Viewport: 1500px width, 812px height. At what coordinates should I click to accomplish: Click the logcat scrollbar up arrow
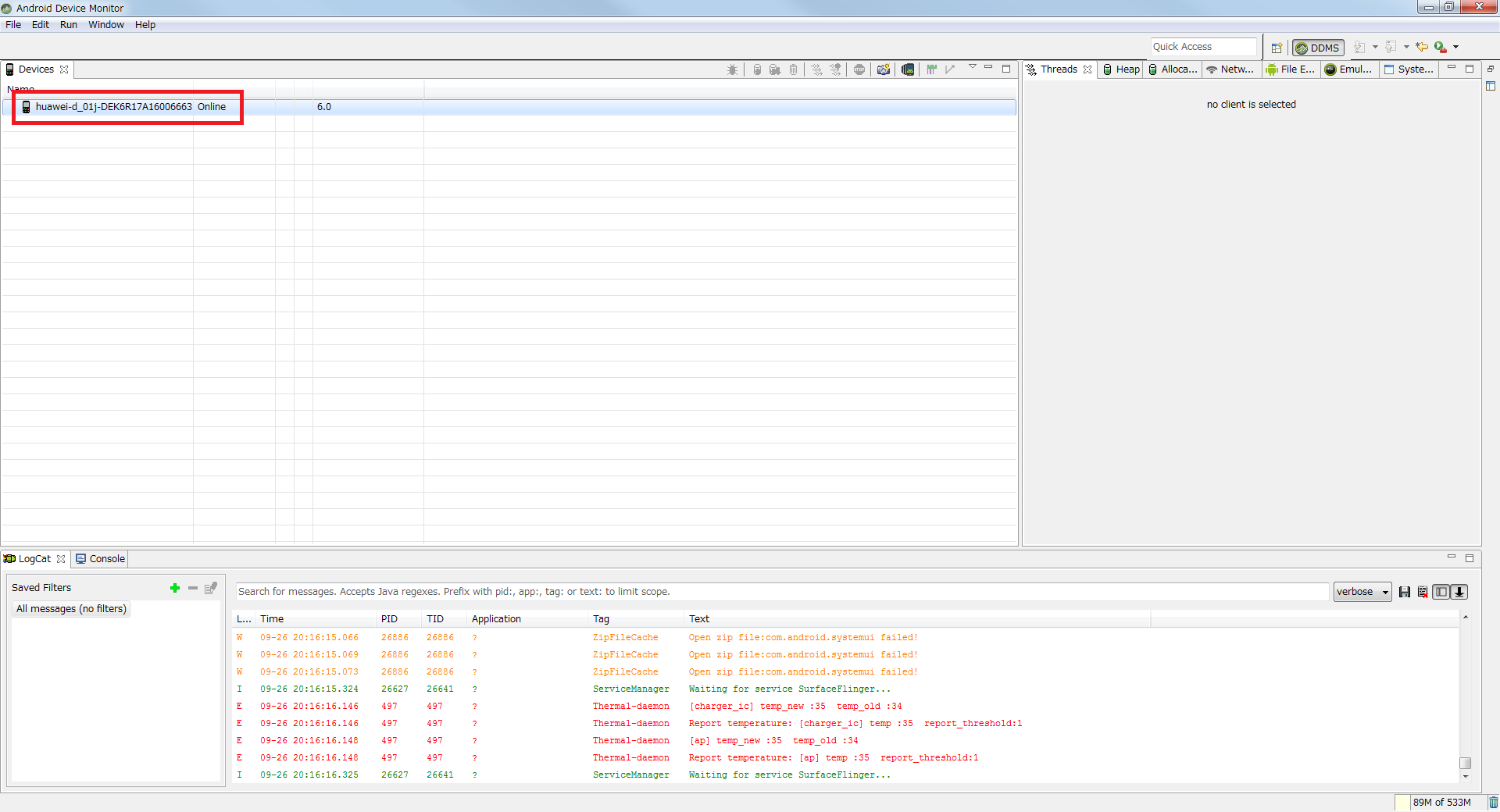coord(1466,618)
